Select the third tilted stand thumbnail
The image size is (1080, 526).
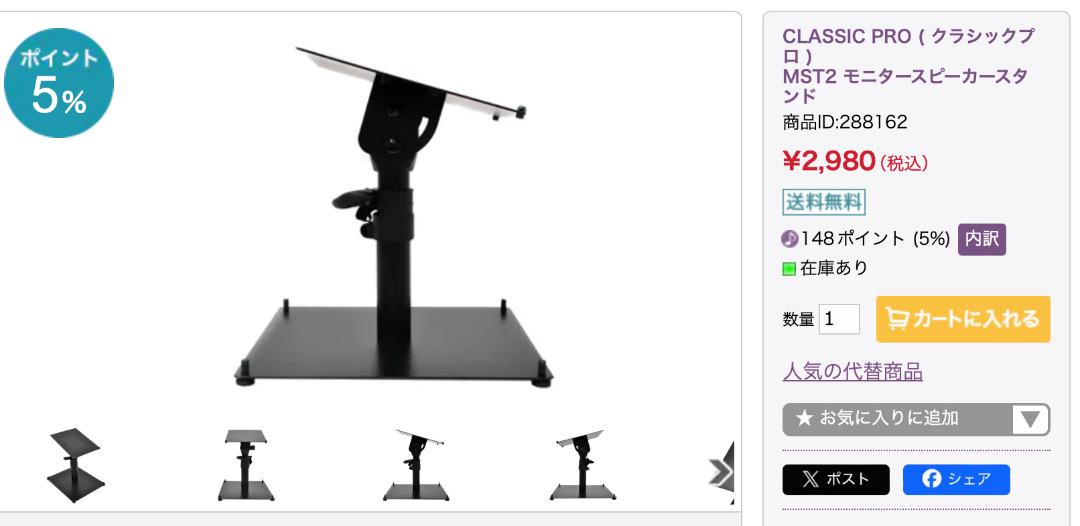(x=416, y=465)
